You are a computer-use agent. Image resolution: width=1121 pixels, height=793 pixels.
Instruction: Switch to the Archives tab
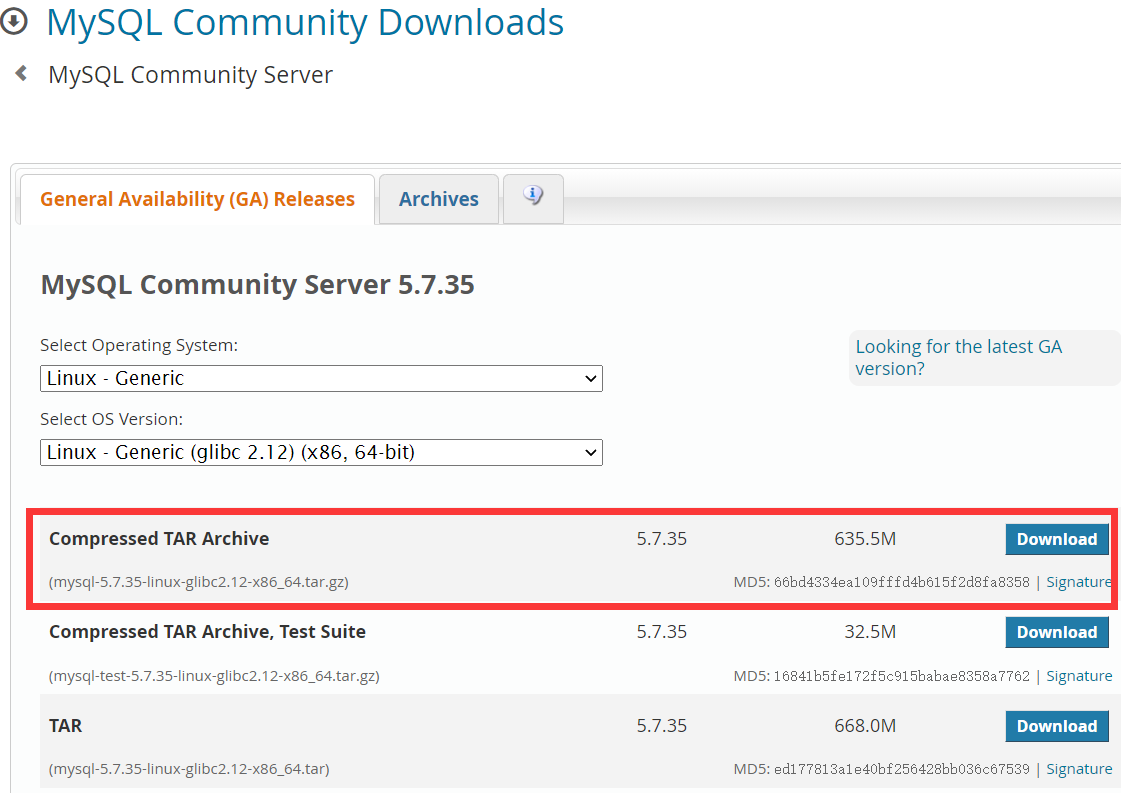(438, 199)
